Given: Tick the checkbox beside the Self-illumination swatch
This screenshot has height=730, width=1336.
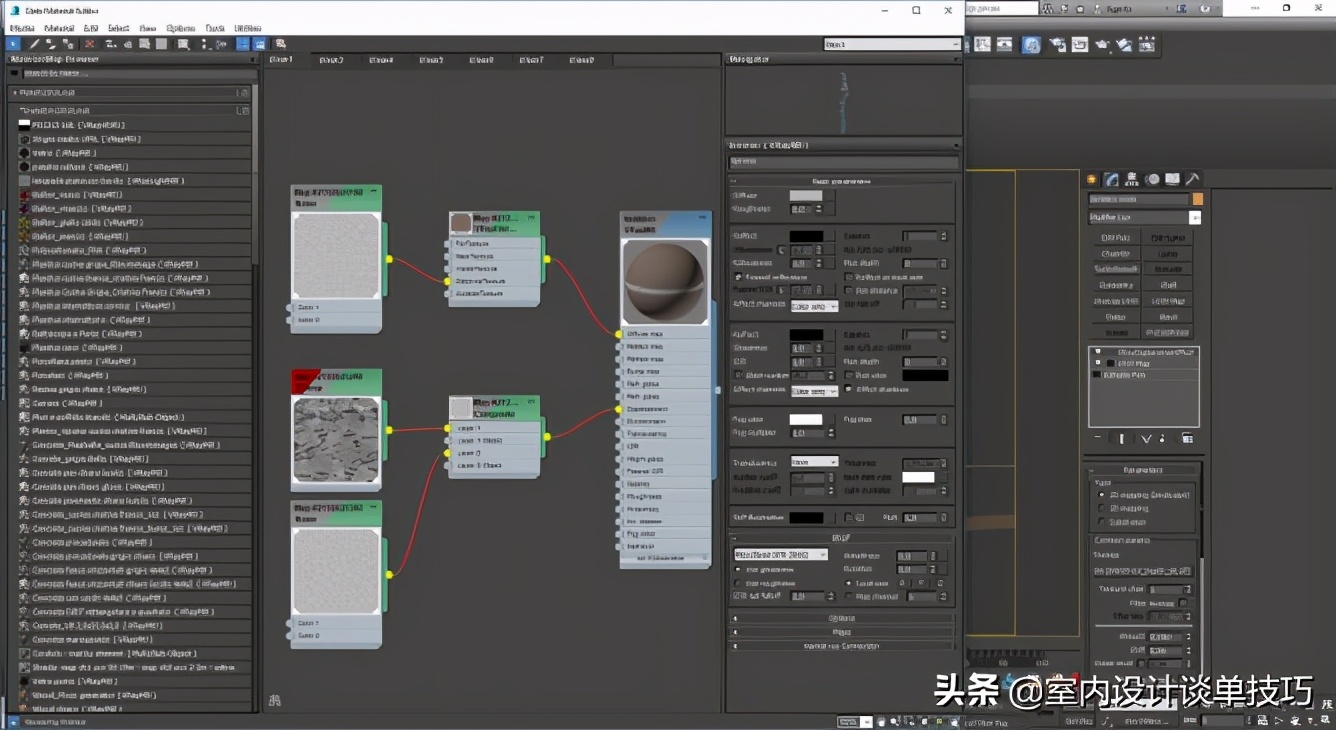Looking at the screenshot, I should click(848, 518).
